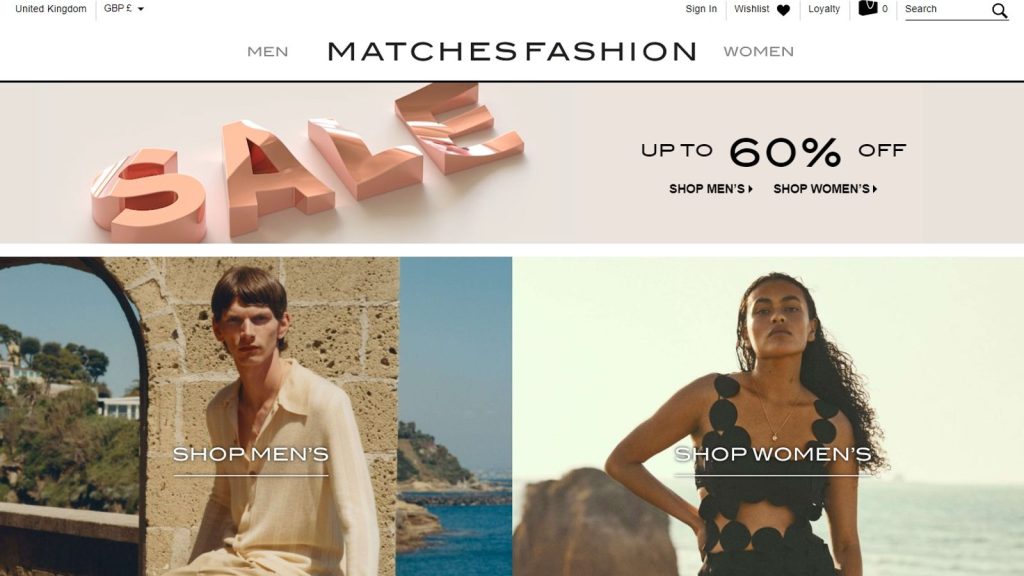Click the arrow beside Shop Women's sale
The height and width of the screenshot is (576, 1024).
click(874, 189)
